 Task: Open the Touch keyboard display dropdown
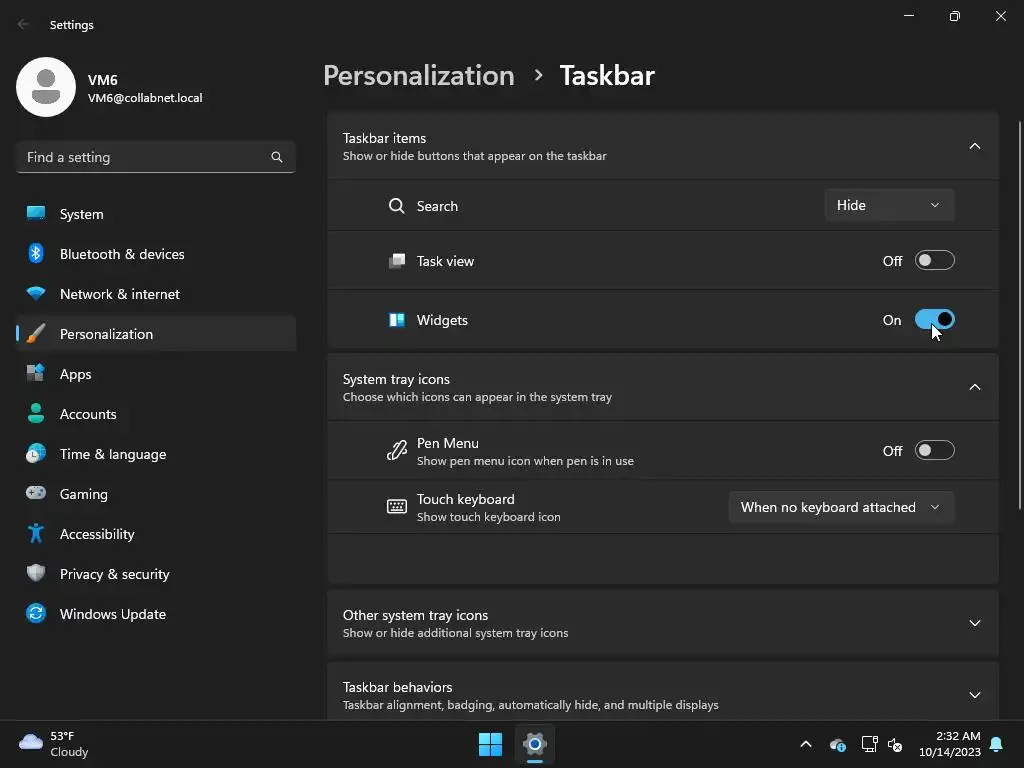click(x=841, y=507)
